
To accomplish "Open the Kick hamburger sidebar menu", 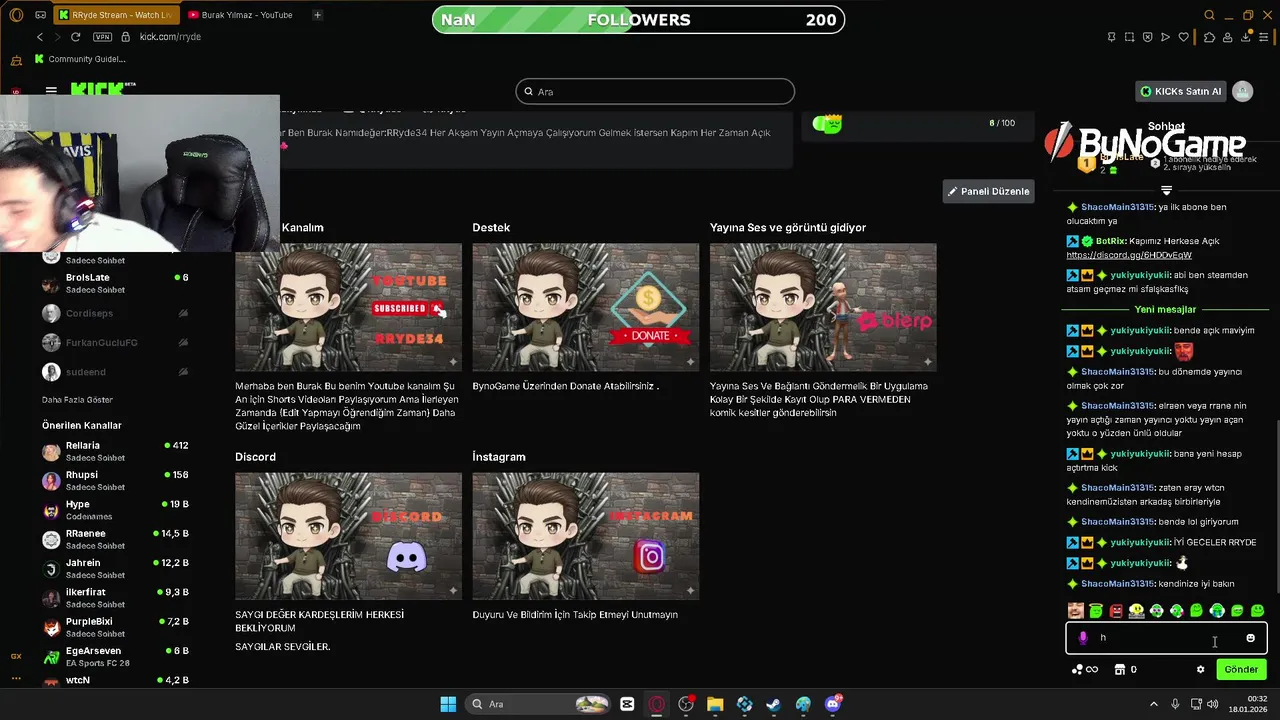I will pyautogui.click(x=51, y=90).
